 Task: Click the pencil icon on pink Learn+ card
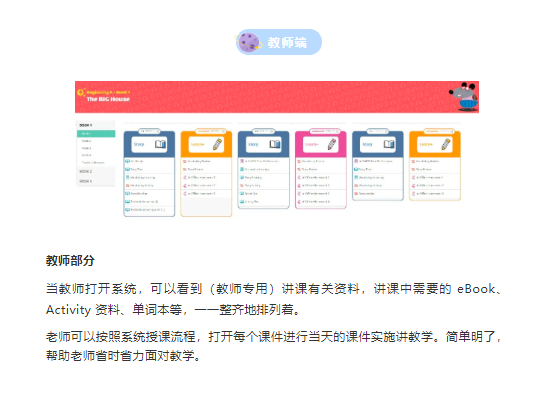332,144
